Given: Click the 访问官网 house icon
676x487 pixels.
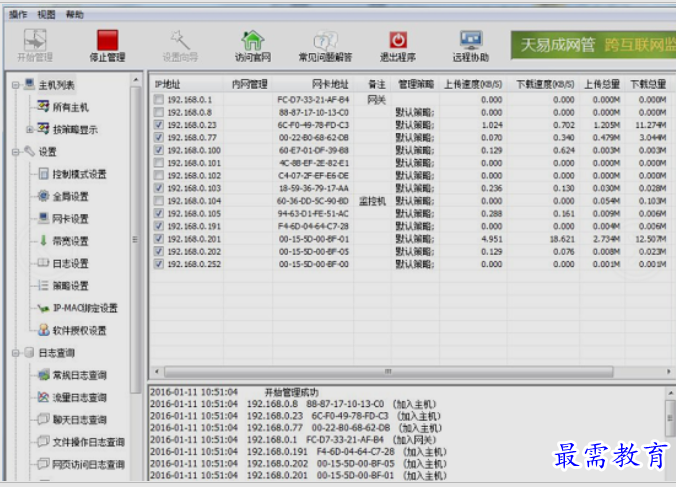Looking at the screenshot, I should click(252, 40).
